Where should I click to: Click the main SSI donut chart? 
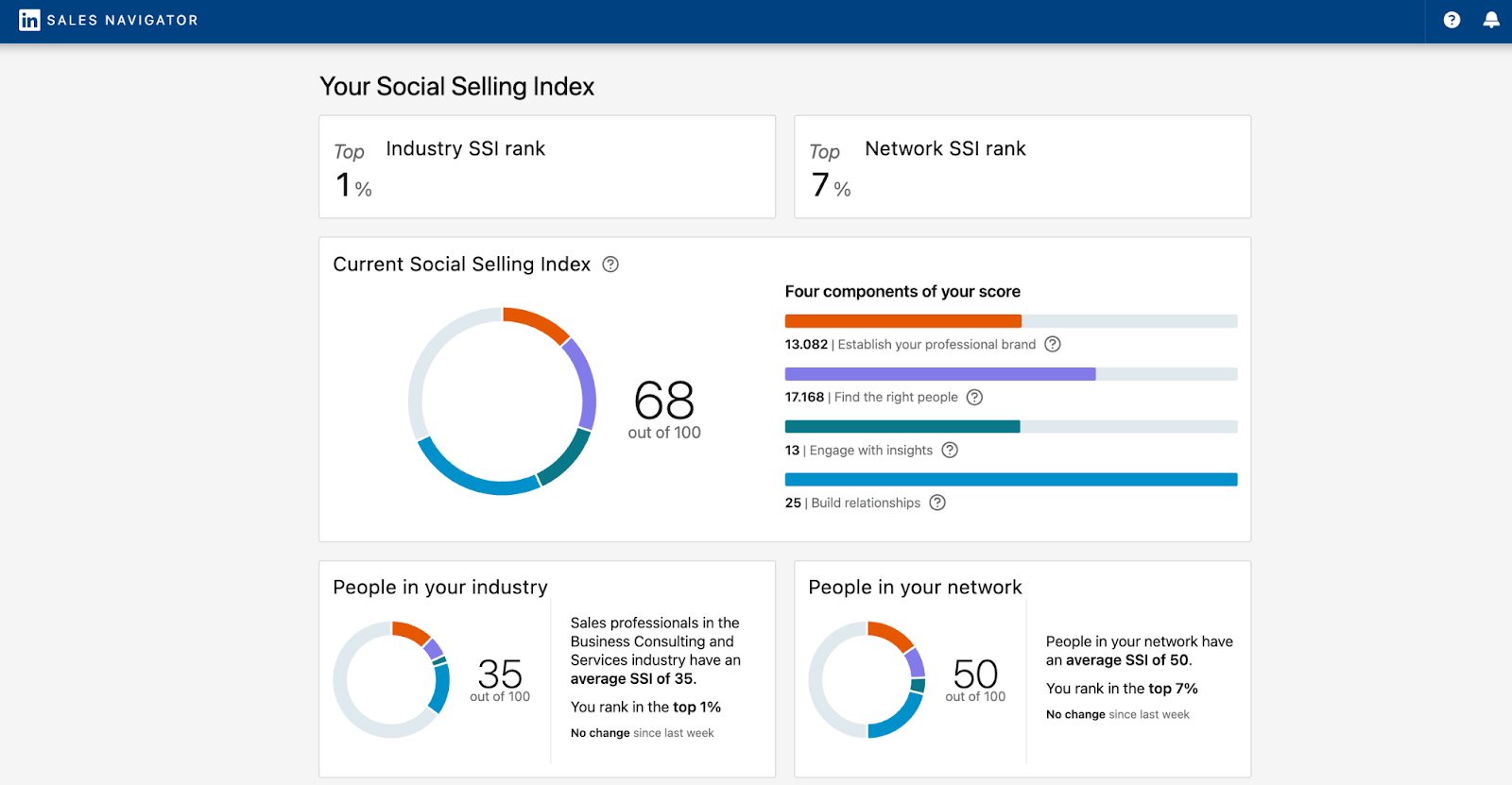502,401
